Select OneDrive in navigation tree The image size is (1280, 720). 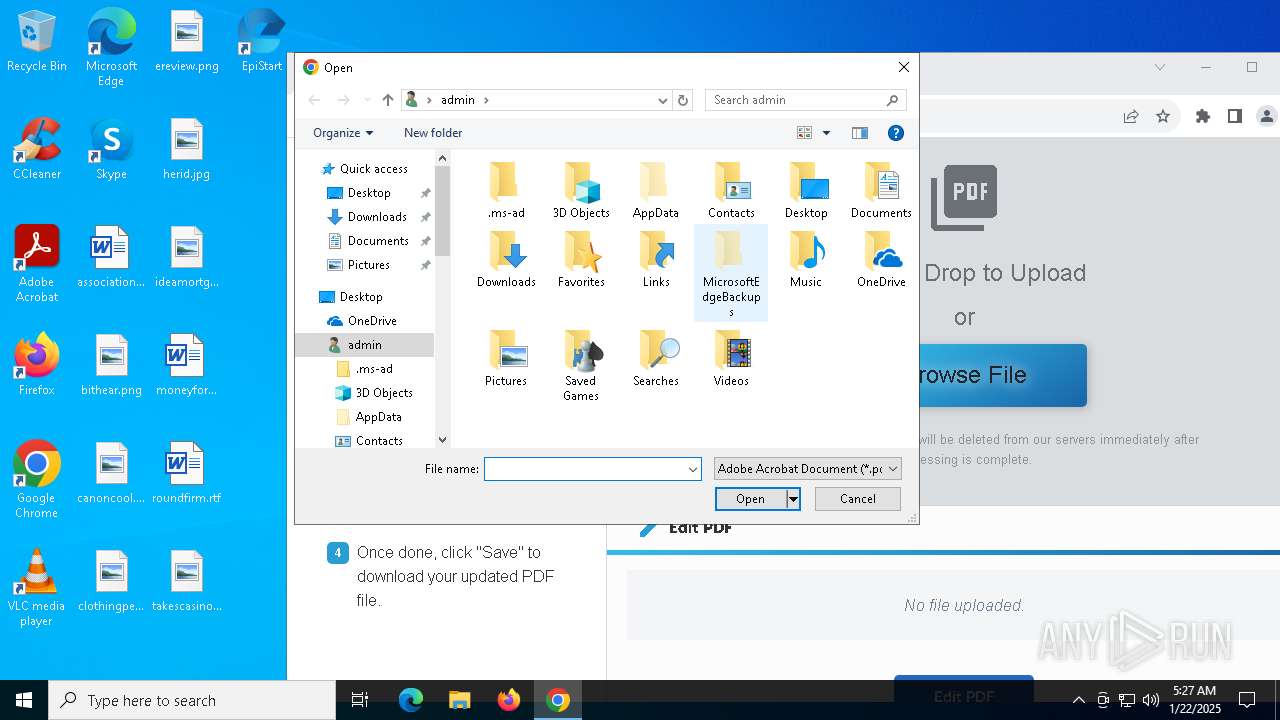click(x=371, y=321)
